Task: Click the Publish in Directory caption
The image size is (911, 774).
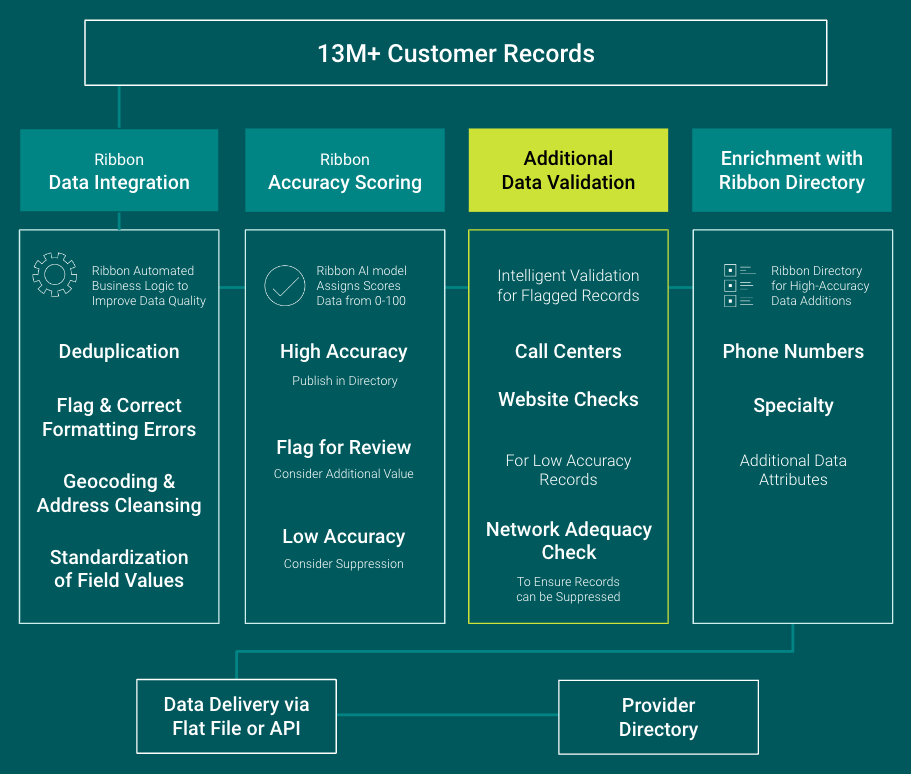Action: tap(345, 381)
